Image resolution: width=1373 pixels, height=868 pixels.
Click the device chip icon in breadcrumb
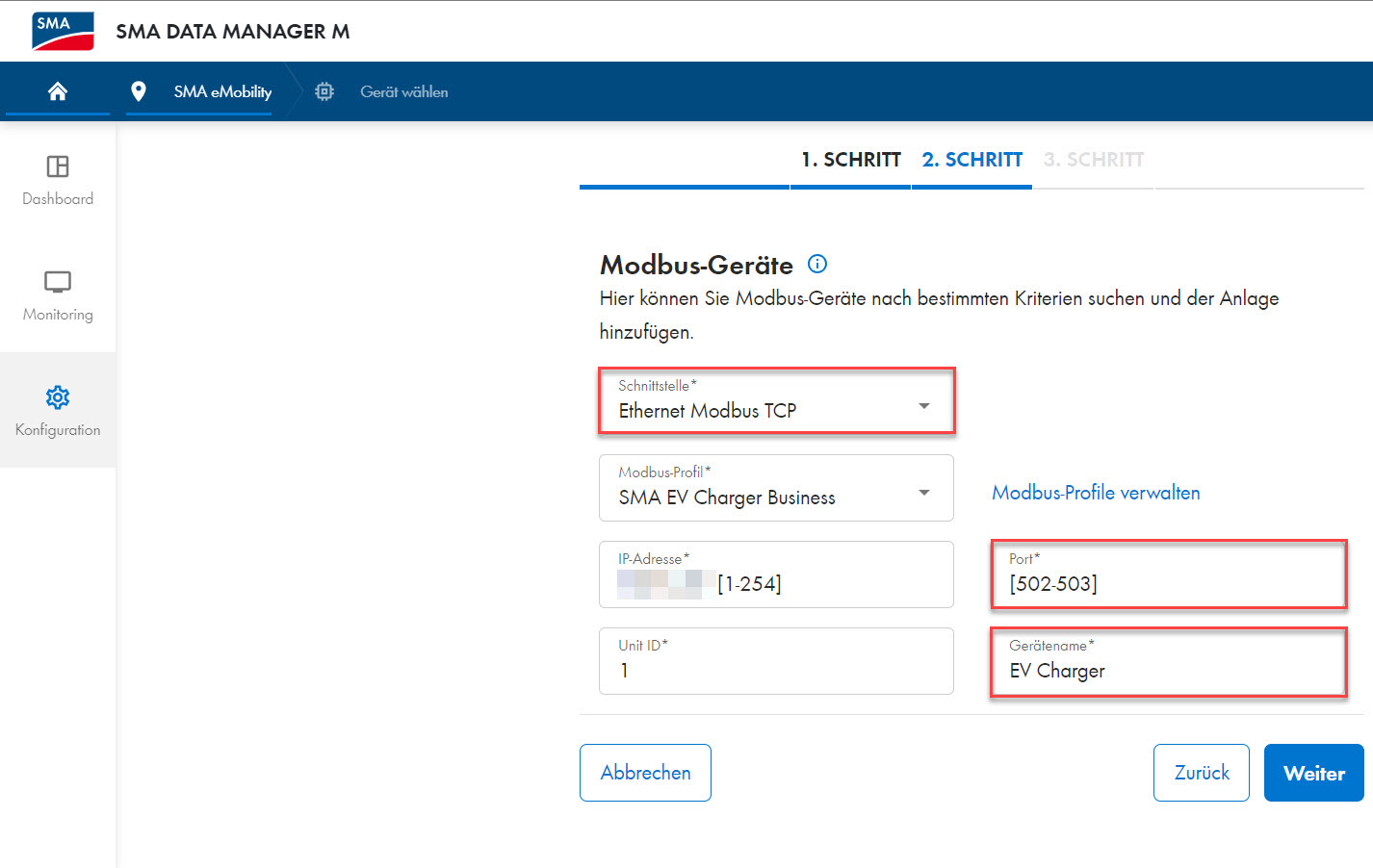pos(324,91)
